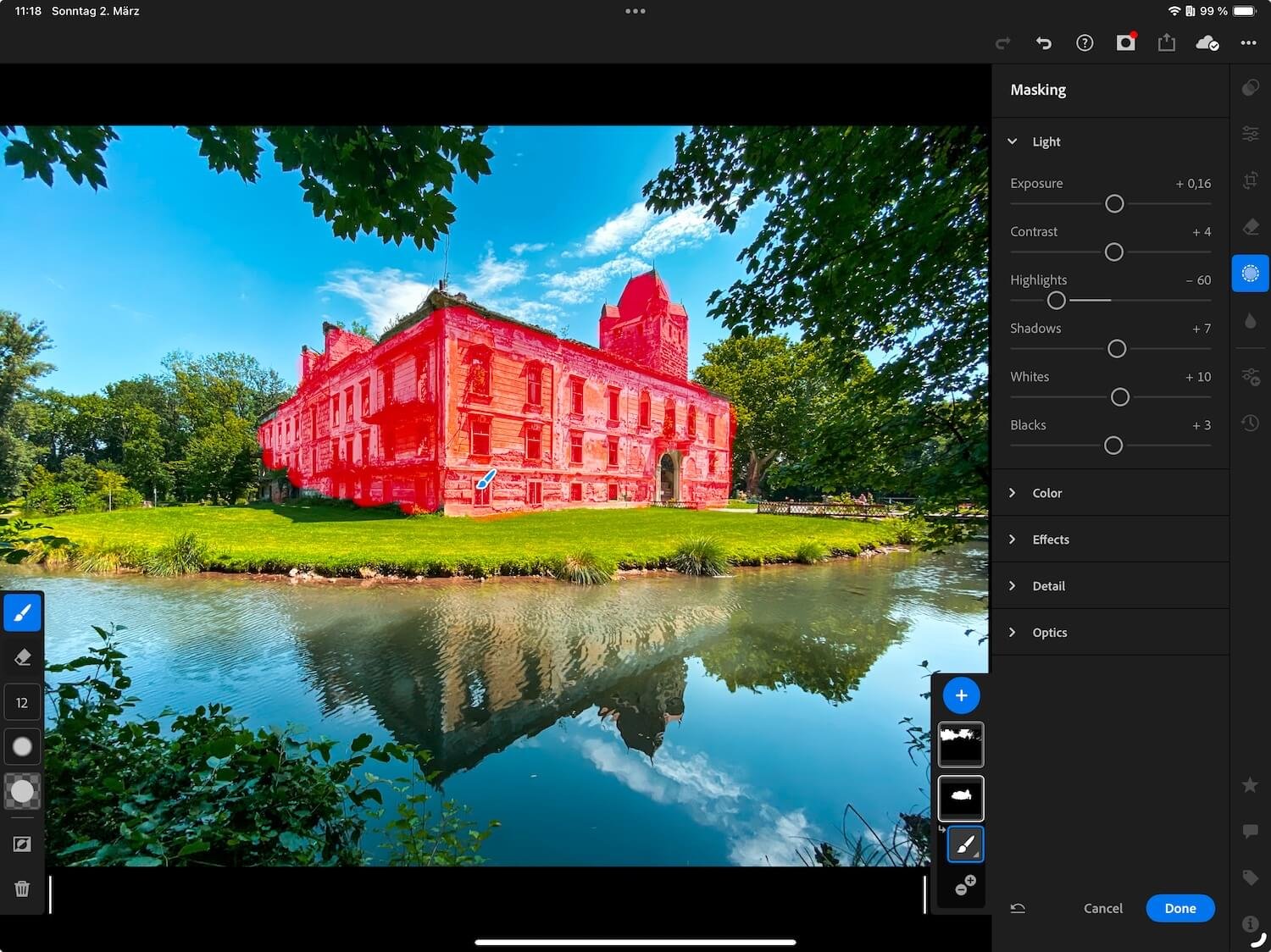1271x952 pixels.
Task: Open the iPad multitasking menu at top center
Action: (635, 11)
